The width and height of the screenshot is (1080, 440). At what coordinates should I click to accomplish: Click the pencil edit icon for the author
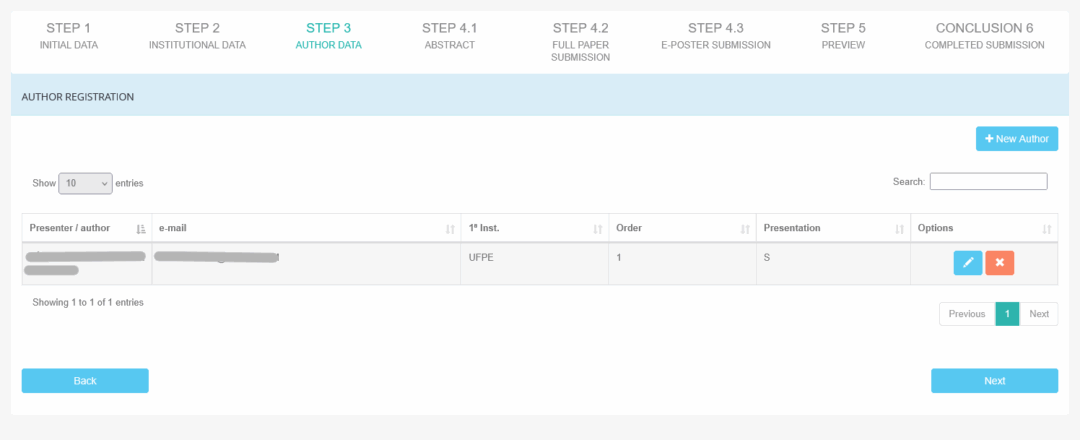coord(967,263)
